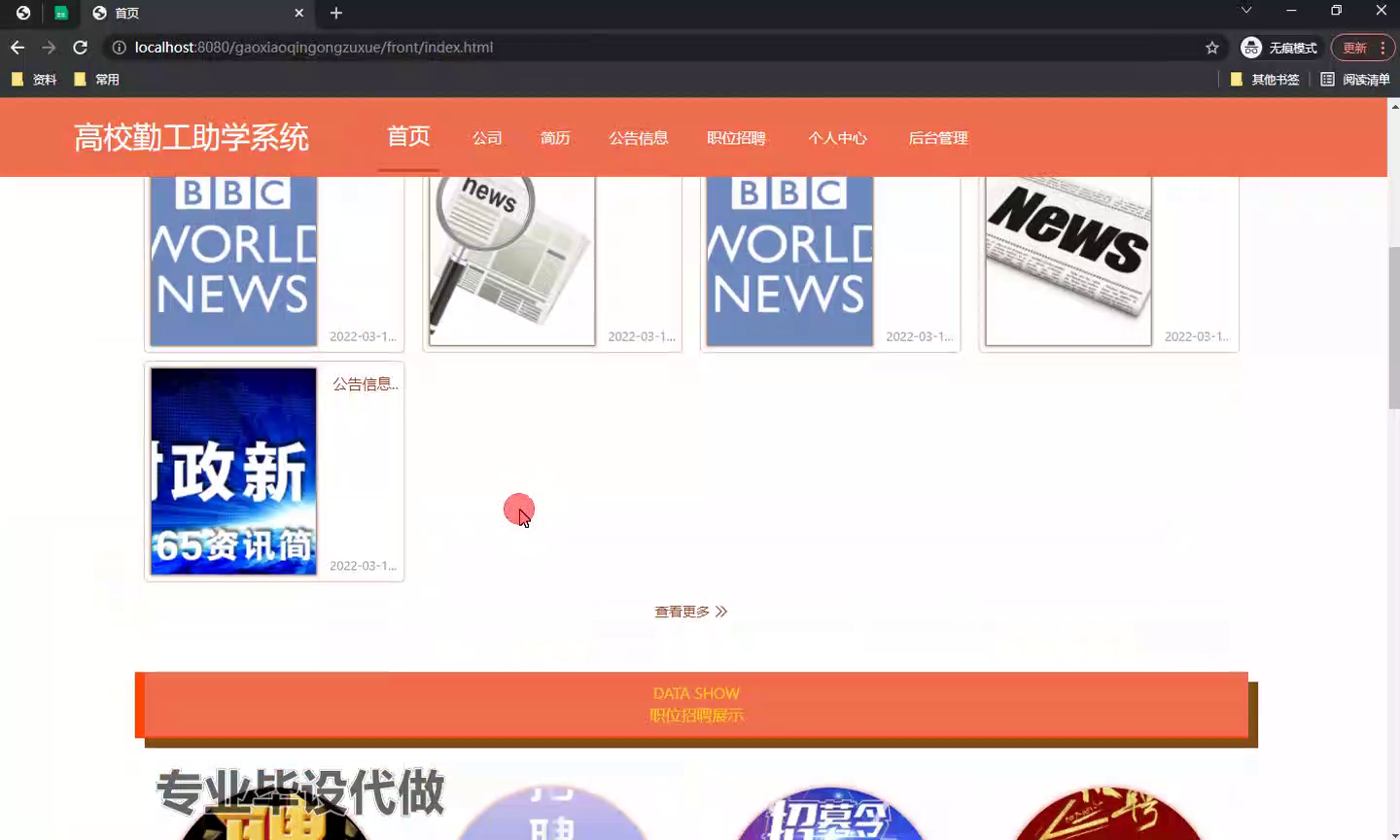Click the site info icon in address bar
This screenshot has height=840, width=1400.
[x=119, y=48]
